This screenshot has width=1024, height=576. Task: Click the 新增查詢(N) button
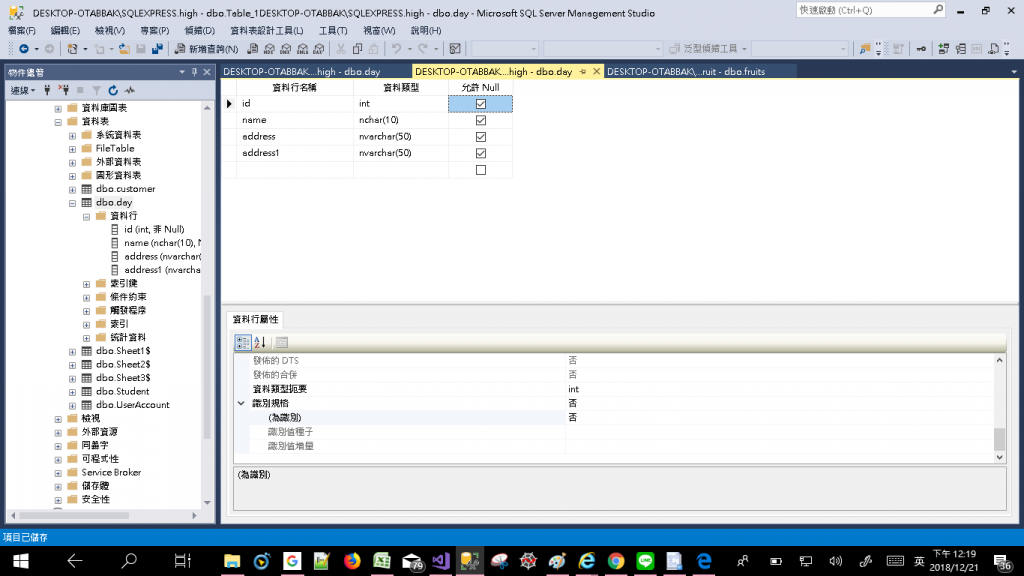(206, 49)
